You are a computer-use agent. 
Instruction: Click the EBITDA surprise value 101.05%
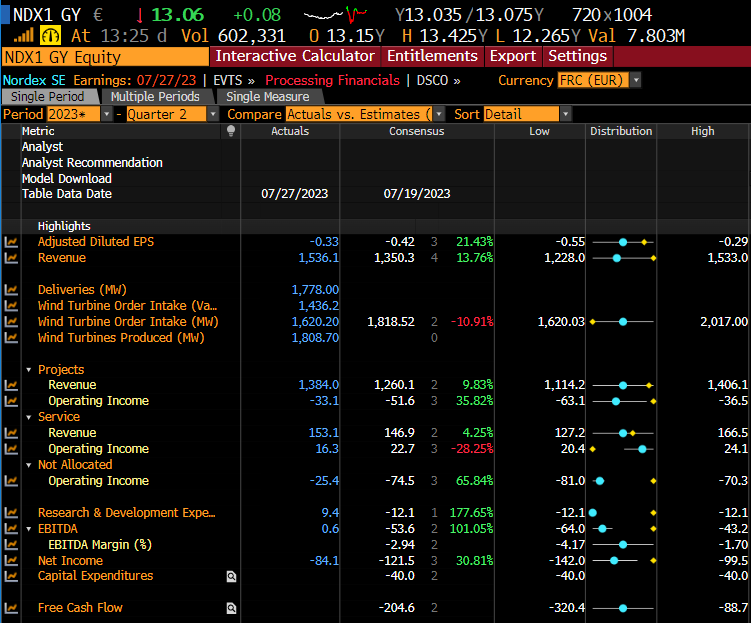point(471,529)
